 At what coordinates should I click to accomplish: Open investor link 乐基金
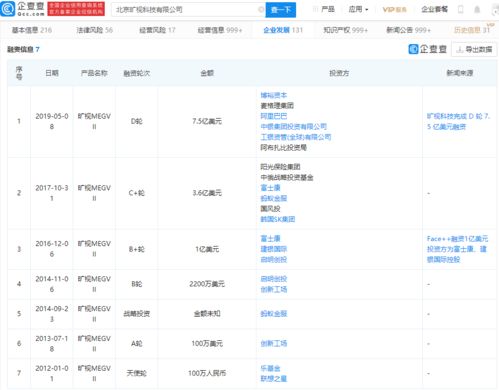(x=270, y=368)
